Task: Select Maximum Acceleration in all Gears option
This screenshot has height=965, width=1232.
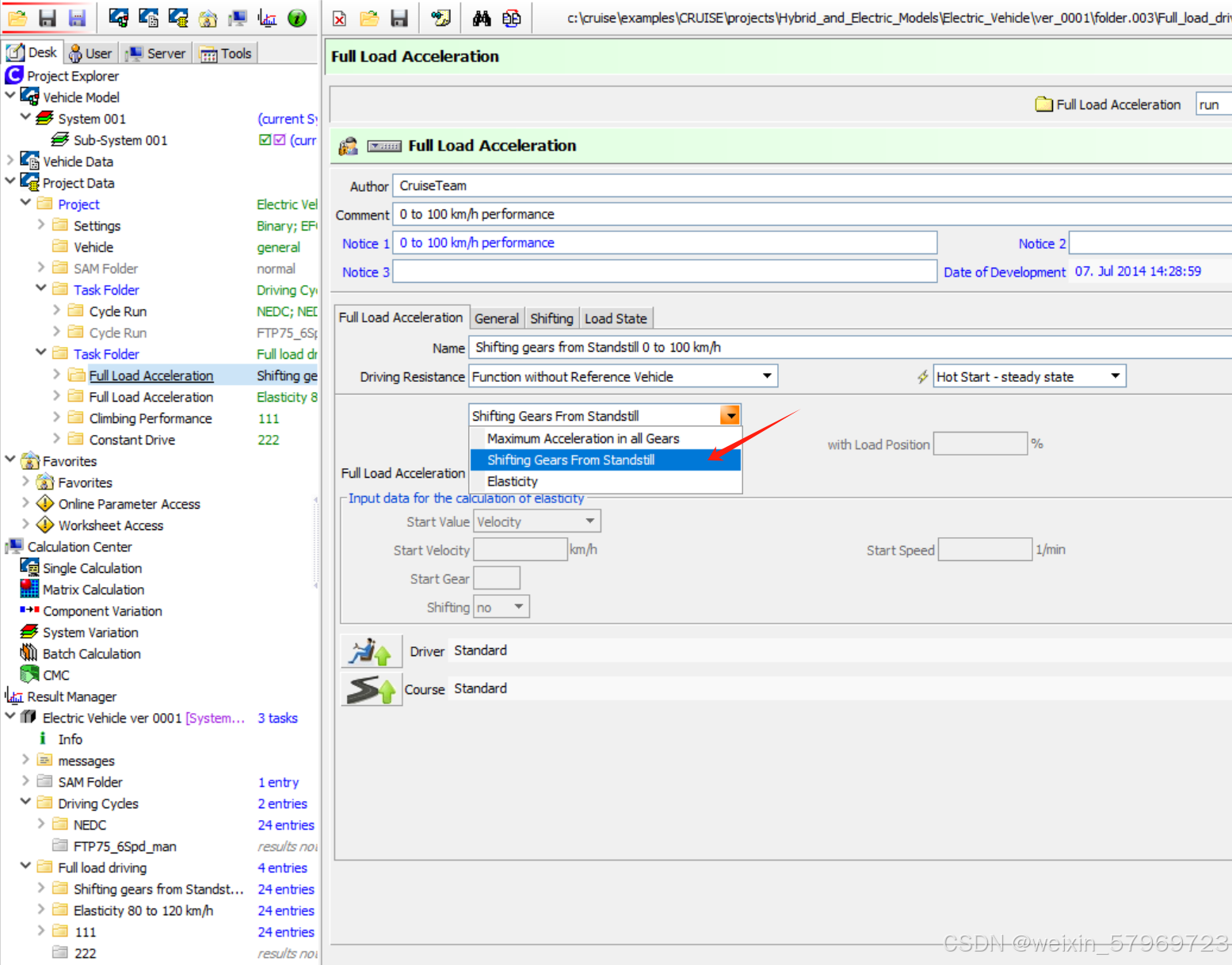Action: coord(606,438)
